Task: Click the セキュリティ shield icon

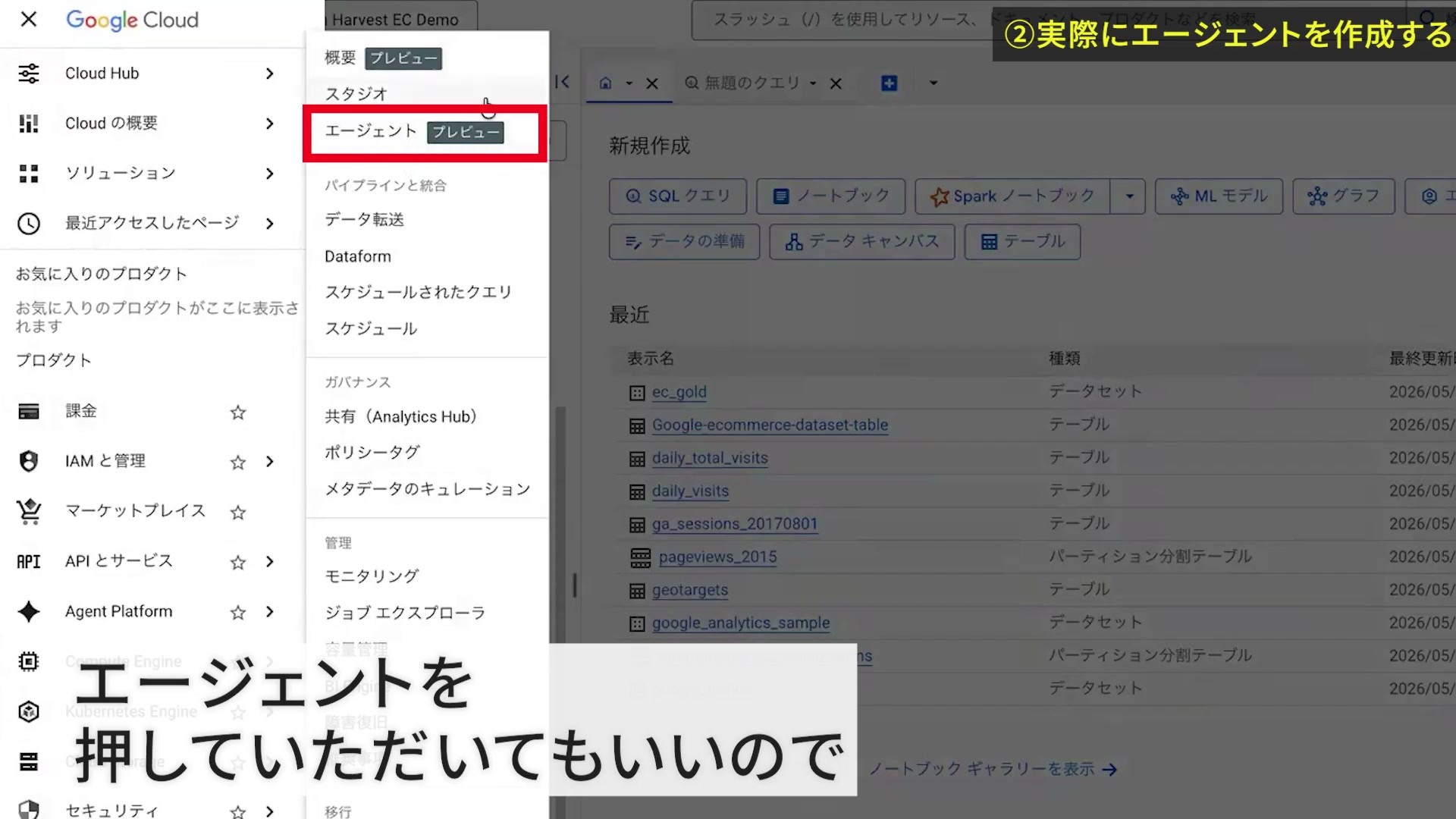Action: [x=29, y=810]
